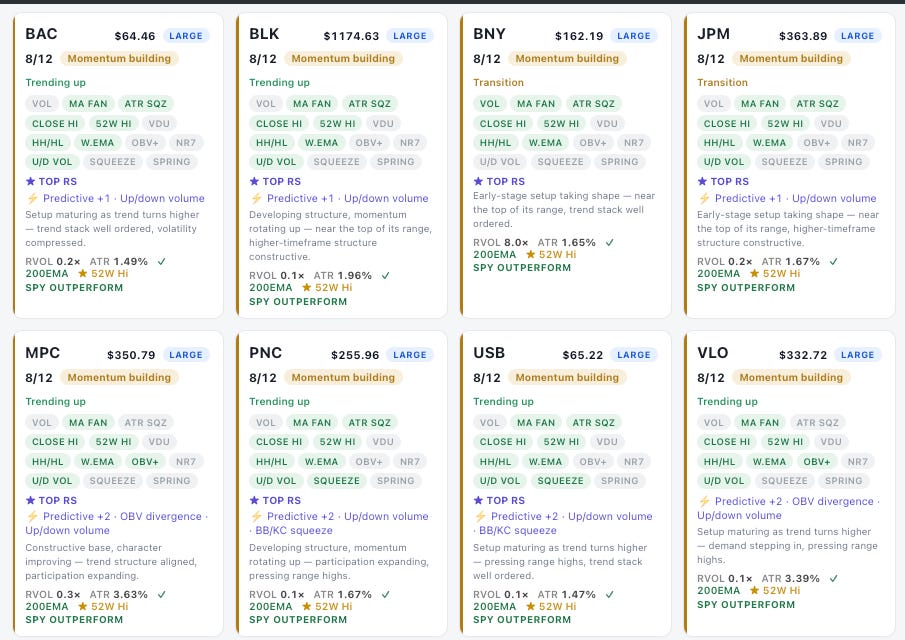Click SPY OUTPERFORM on MPC card
The height and width of the screenshot is (640, 905).
click(74, 620)
